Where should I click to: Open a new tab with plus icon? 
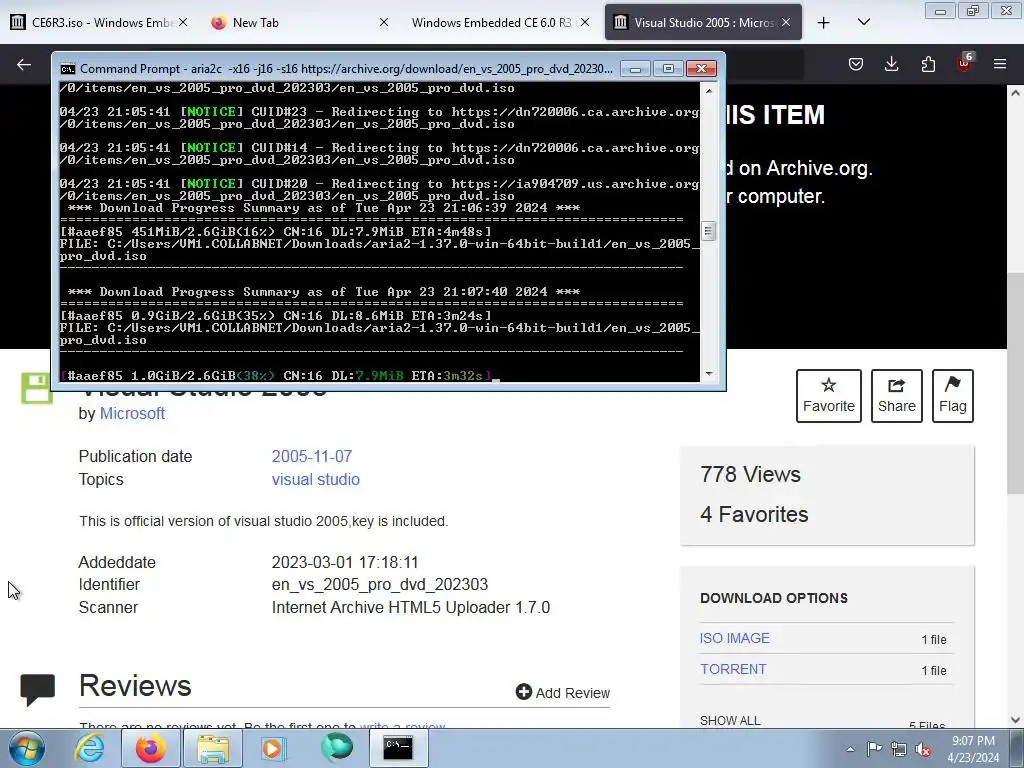click(824, 23)
